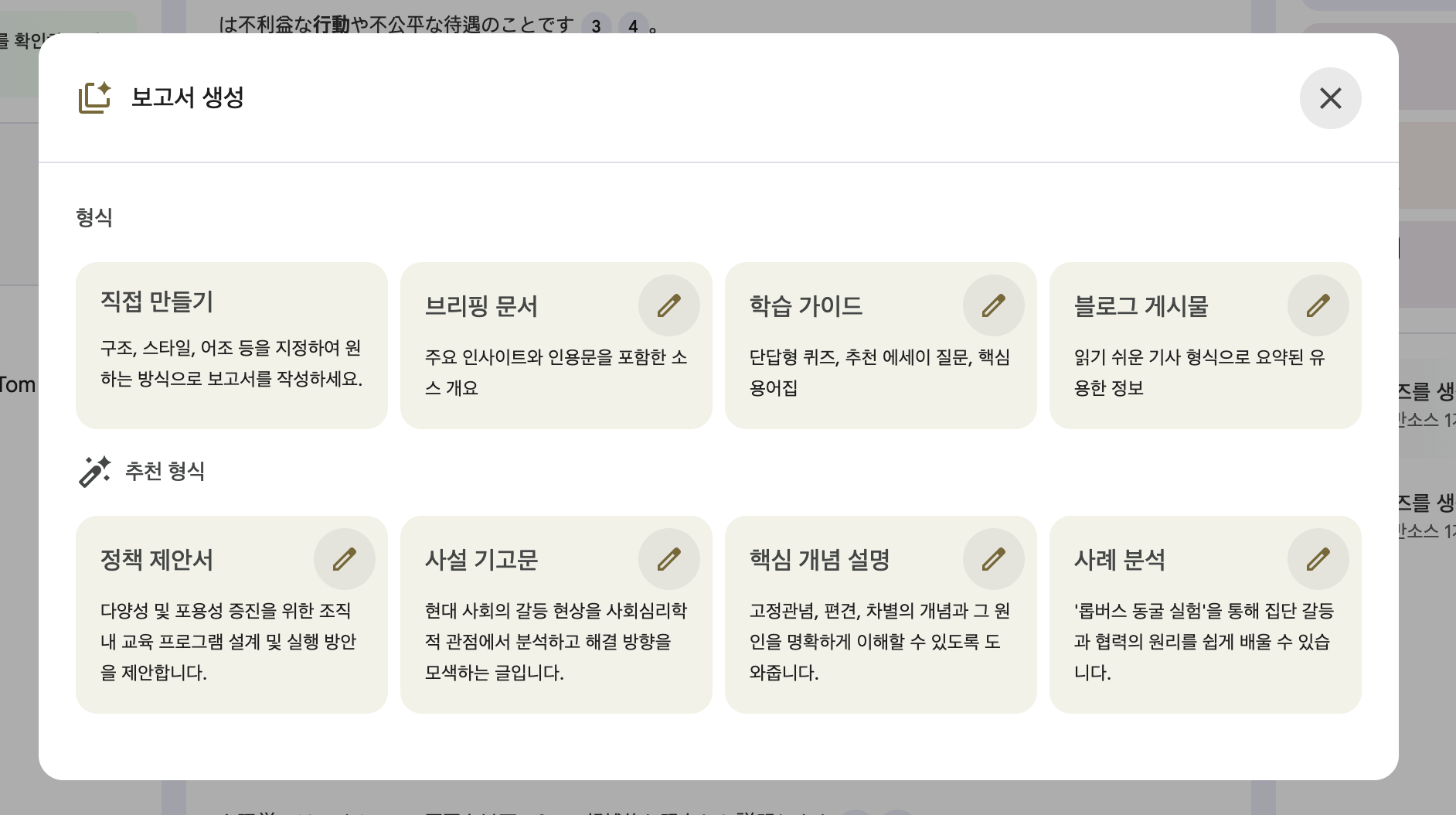
Task: Click the edit pencil on 블로그 게시물
Action: 1318,305
